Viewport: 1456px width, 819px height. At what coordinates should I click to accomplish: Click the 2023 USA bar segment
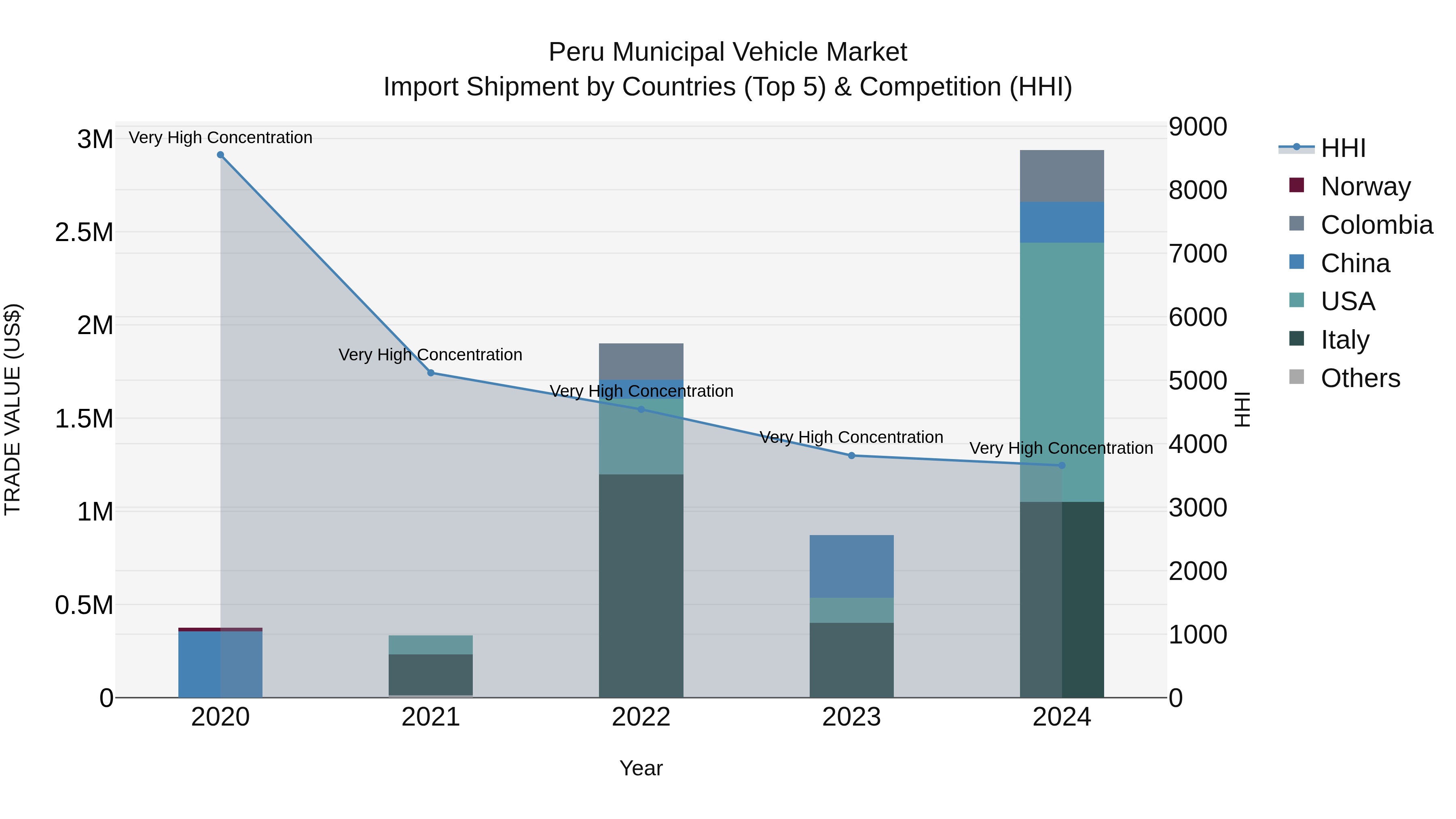click(x=852, y=610)
